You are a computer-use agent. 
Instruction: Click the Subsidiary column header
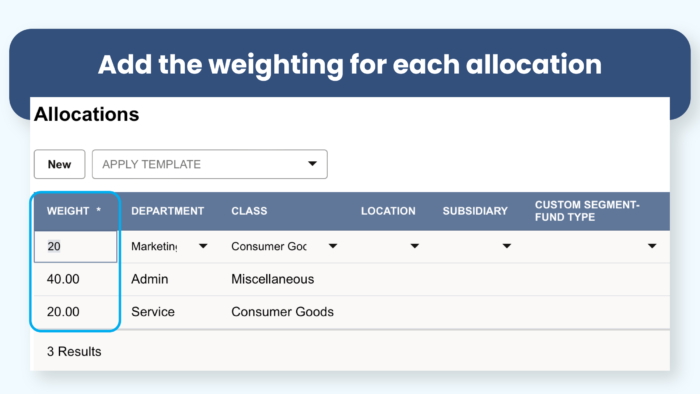475,211
